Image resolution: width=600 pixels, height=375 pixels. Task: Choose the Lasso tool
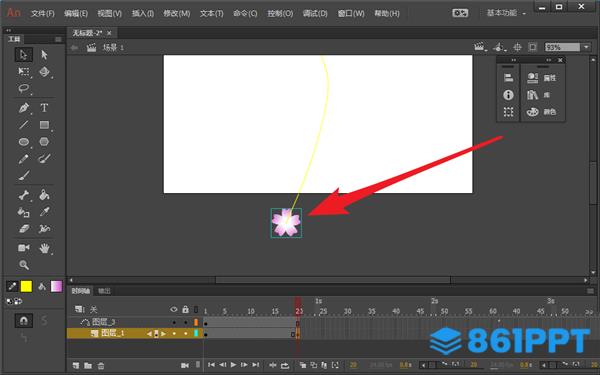(x=24, y=88)
